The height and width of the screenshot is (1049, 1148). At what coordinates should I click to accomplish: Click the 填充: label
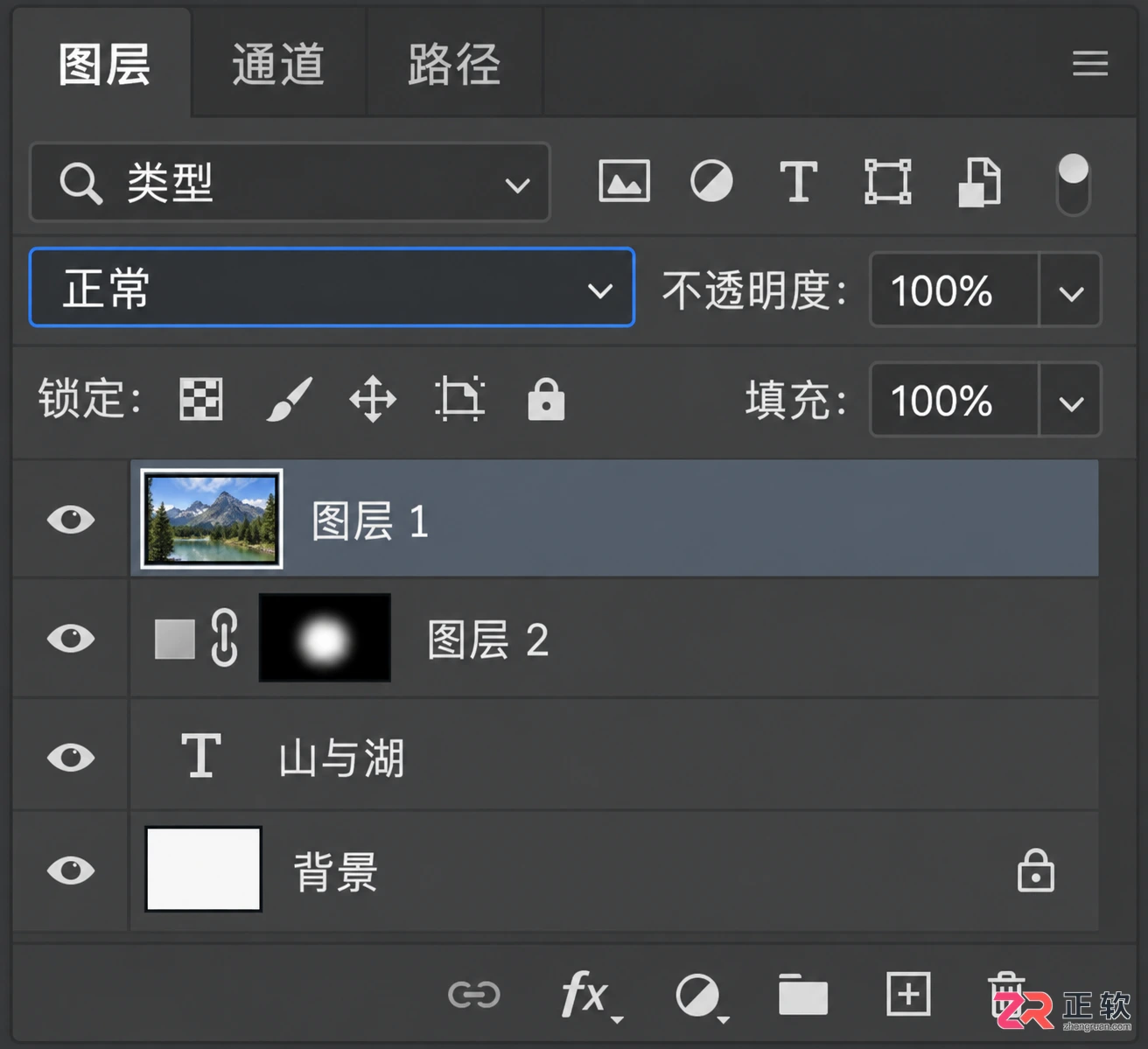pos(797,401)
